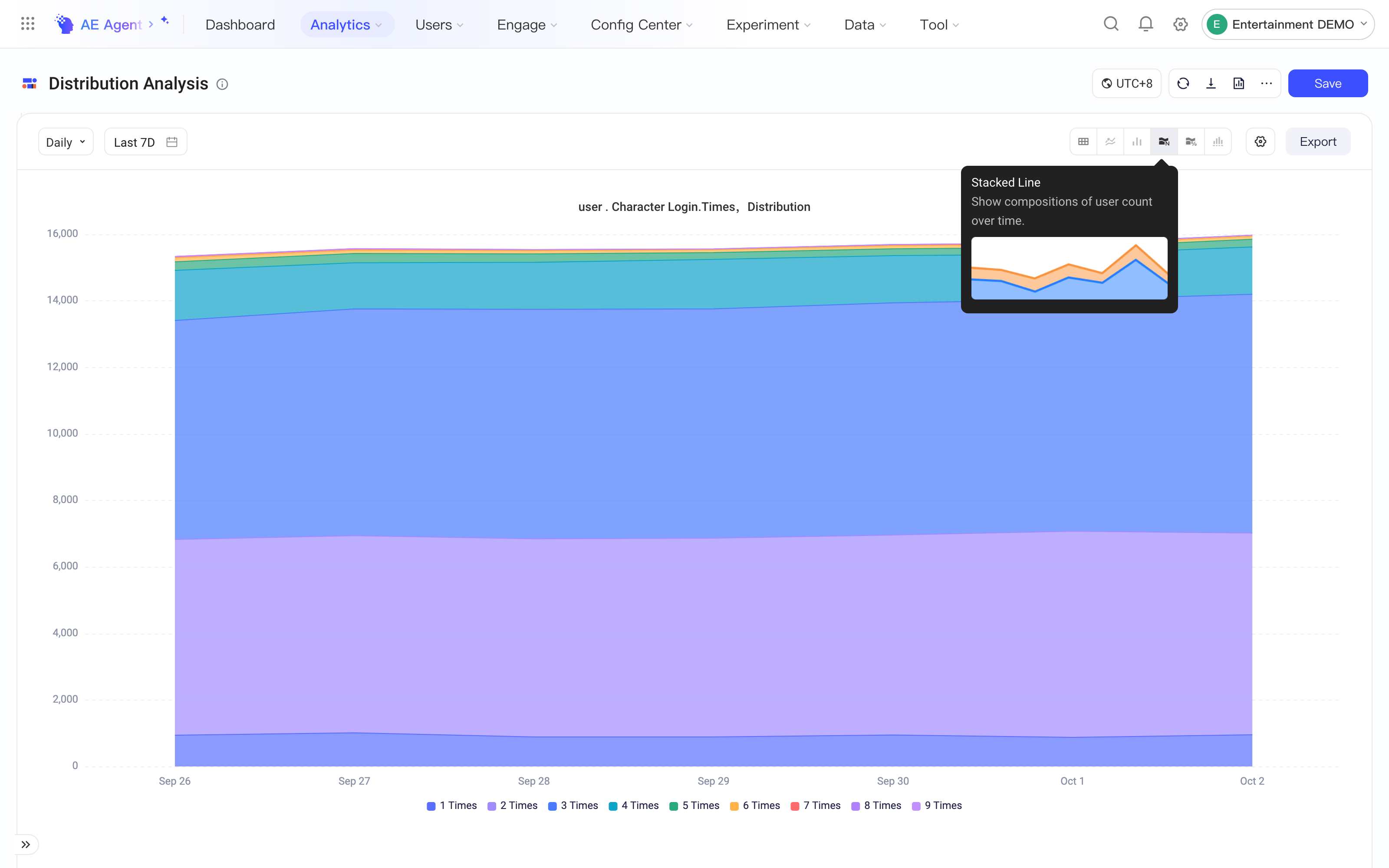Screen dimensions: 1389x868
Task: Toggle the 4 Times legend series
Action: point(634,806)
